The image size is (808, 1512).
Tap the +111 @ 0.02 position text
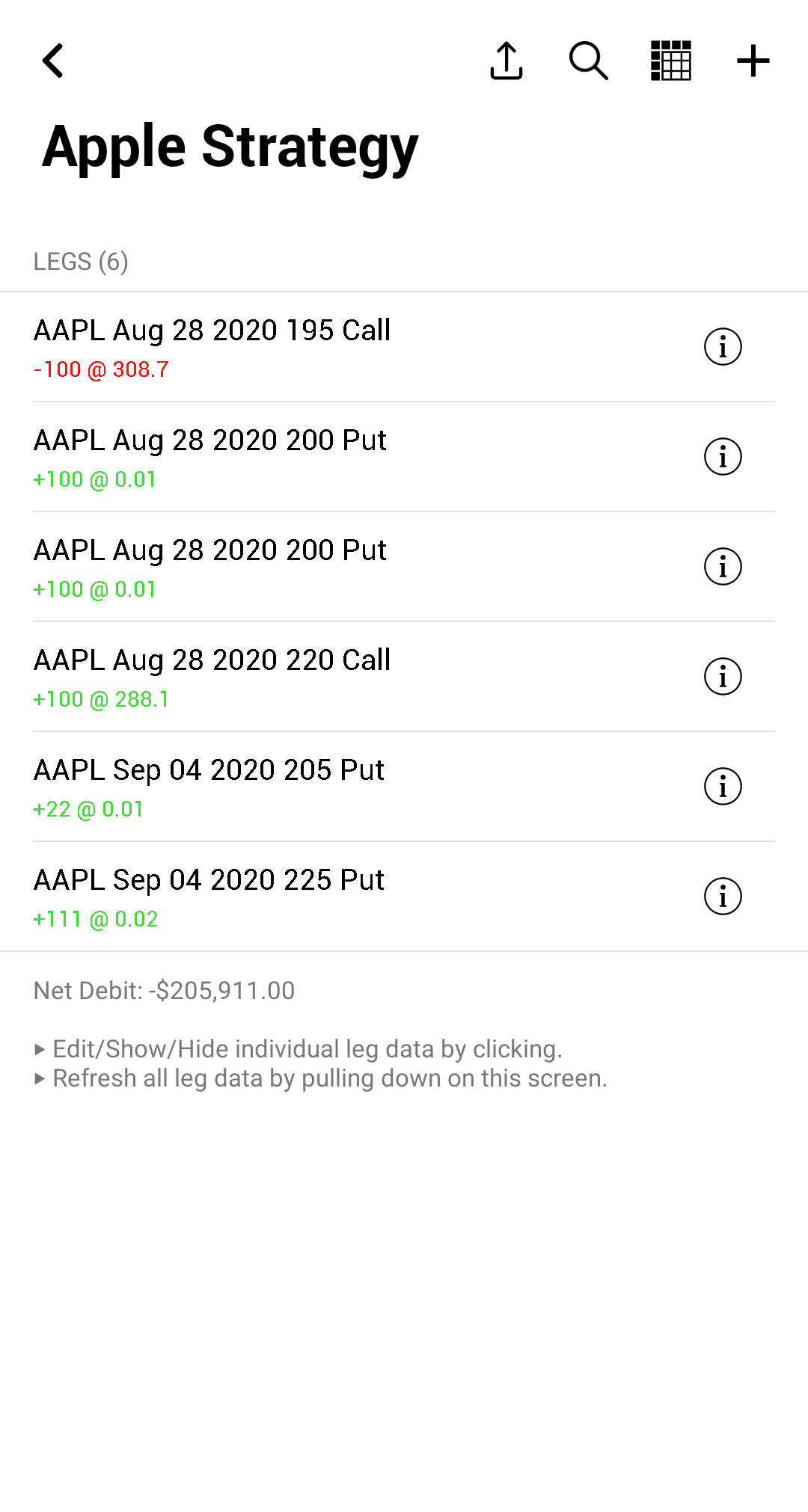point(96,919)
